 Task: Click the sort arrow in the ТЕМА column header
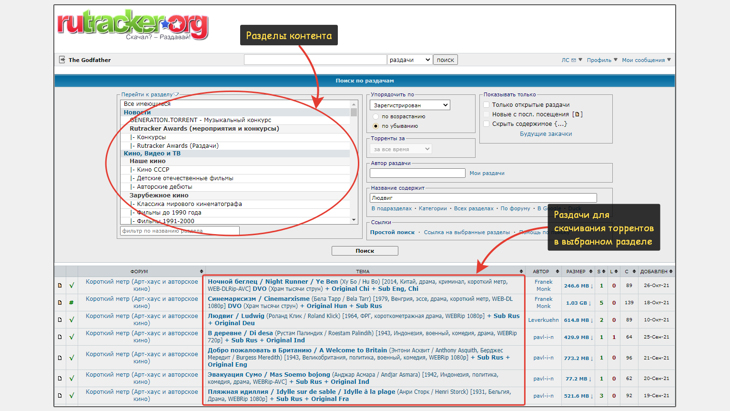coord(521,271)
